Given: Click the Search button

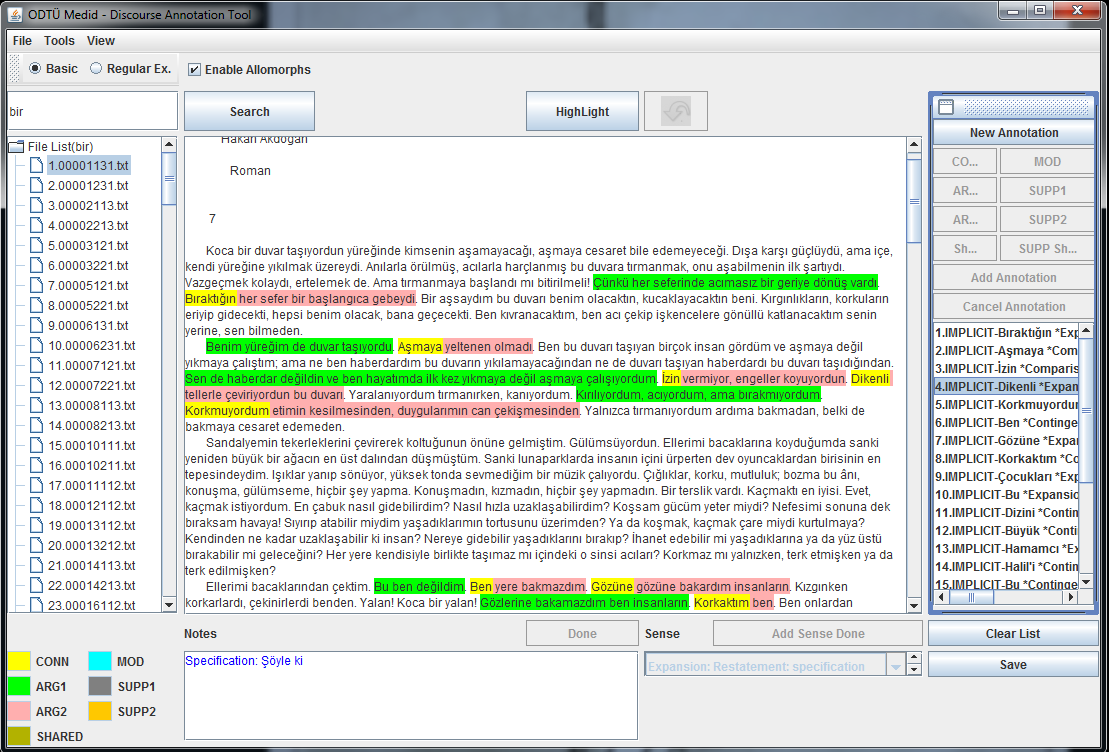Looking at the screenshot, I should coord(250,111).
